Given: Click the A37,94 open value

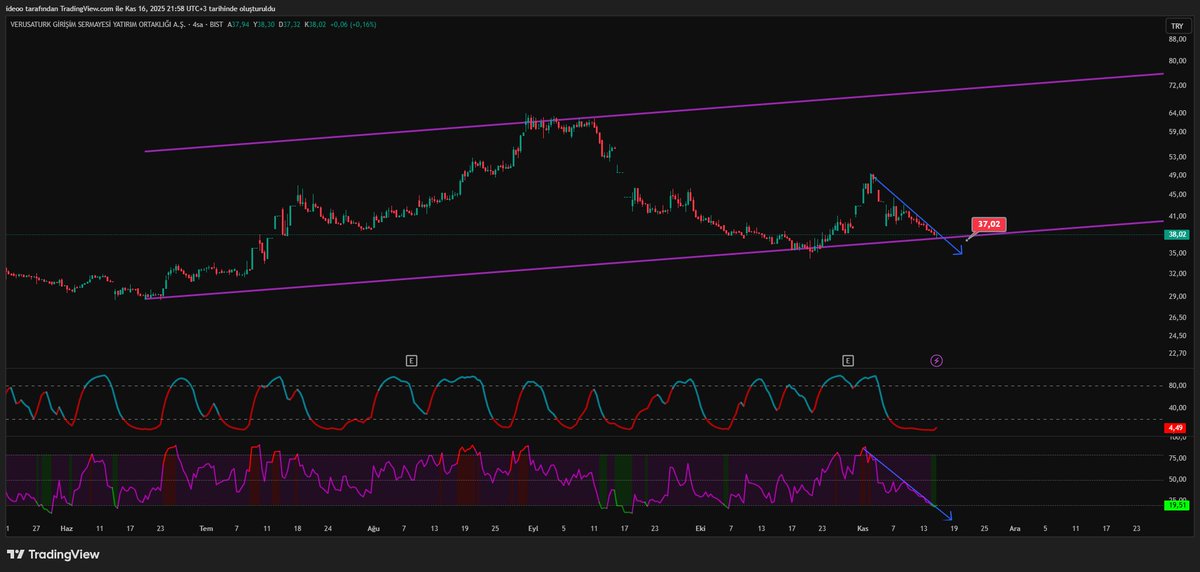Looking at the screenshot, I should [238, 24].
